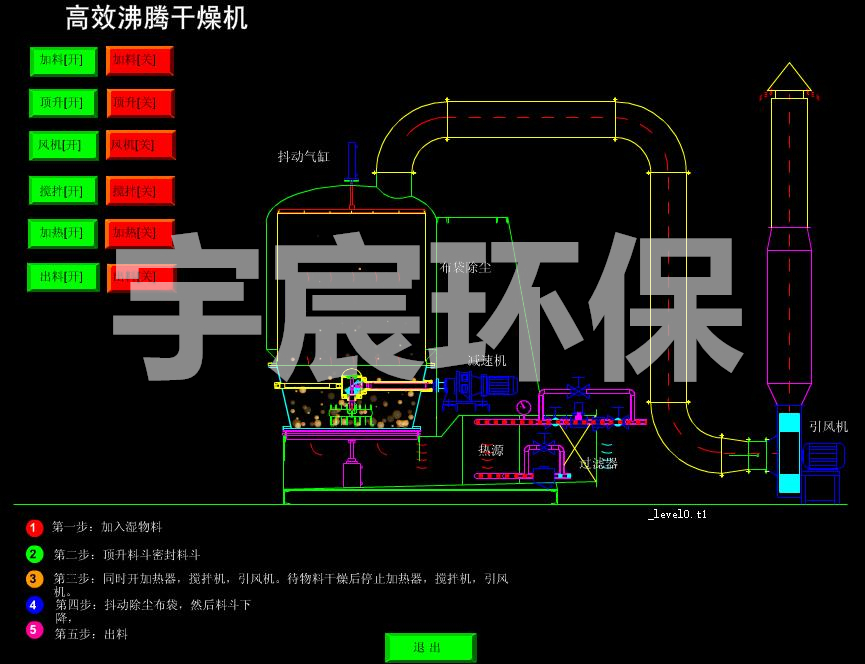
Task: Enable stirring via 搅拌[开]
Action: 64,191
